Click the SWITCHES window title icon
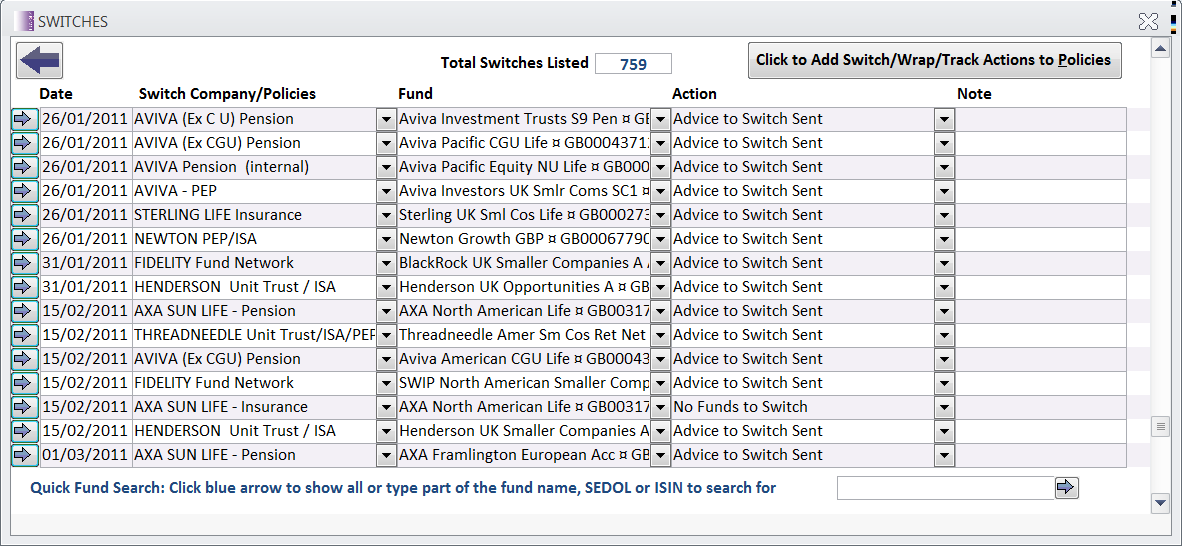 coord(24,21)
